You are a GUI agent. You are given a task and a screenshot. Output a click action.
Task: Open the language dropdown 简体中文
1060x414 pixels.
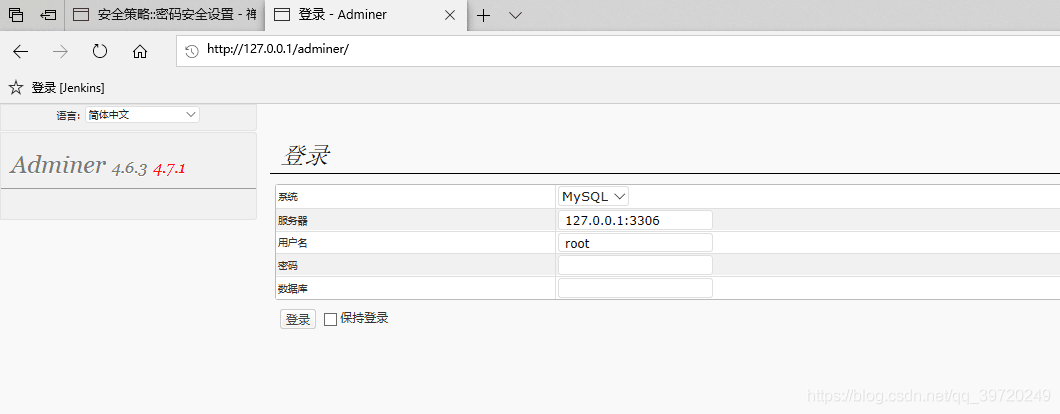click(143, 115)
